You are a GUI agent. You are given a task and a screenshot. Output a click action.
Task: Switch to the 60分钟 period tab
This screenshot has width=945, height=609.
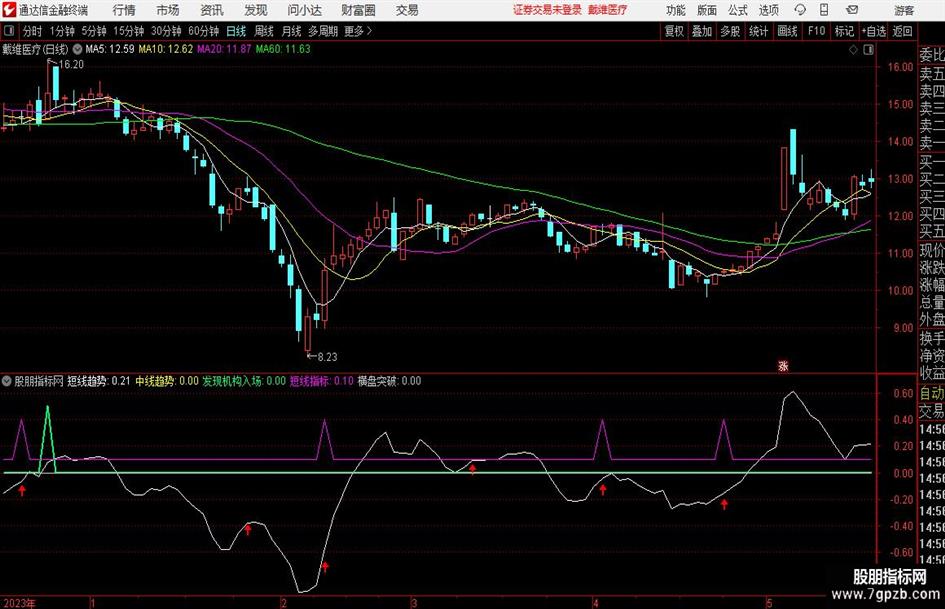tap(204, 31)
